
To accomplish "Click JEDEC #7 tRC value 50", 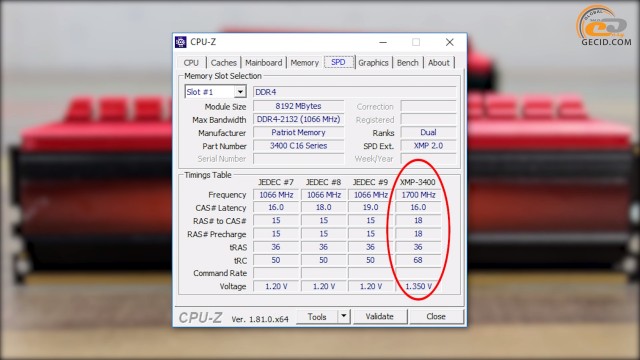I will pyautogui.click(x=276, y=260).
